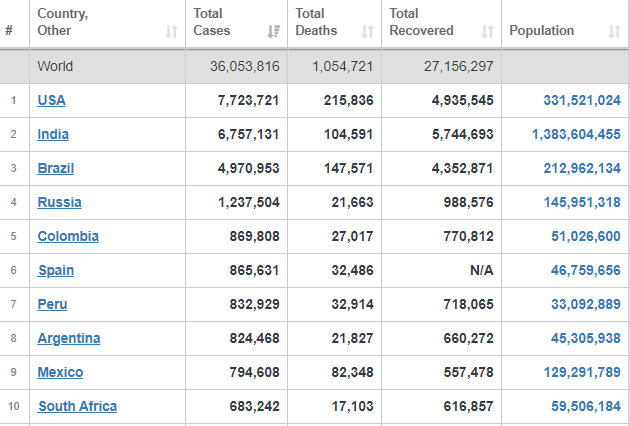Select Spain total cases 865,631
The width and height of the screenshot is (630, 426).
[254, 270]
